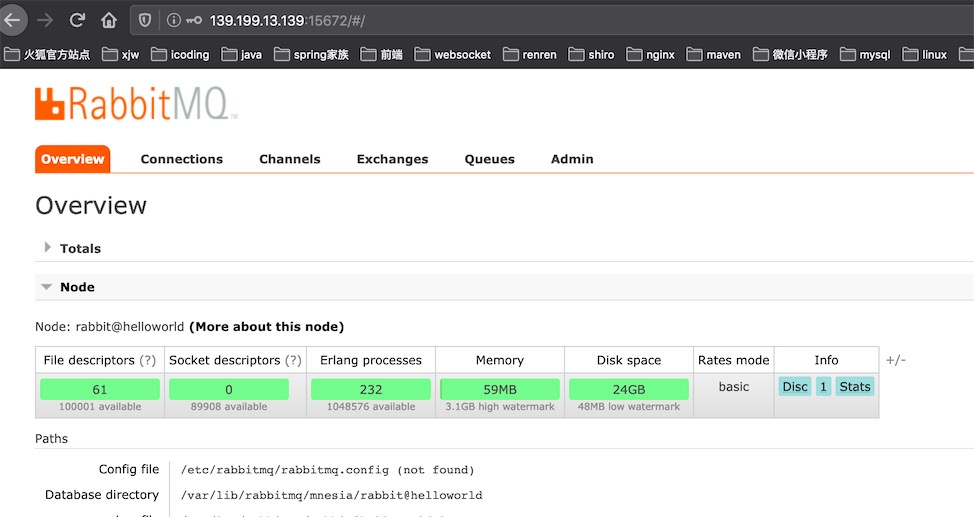Viewport: 974px width, 517px height.
Task: Open the shiro bookmark folder
Action: [x=591, y=55]
